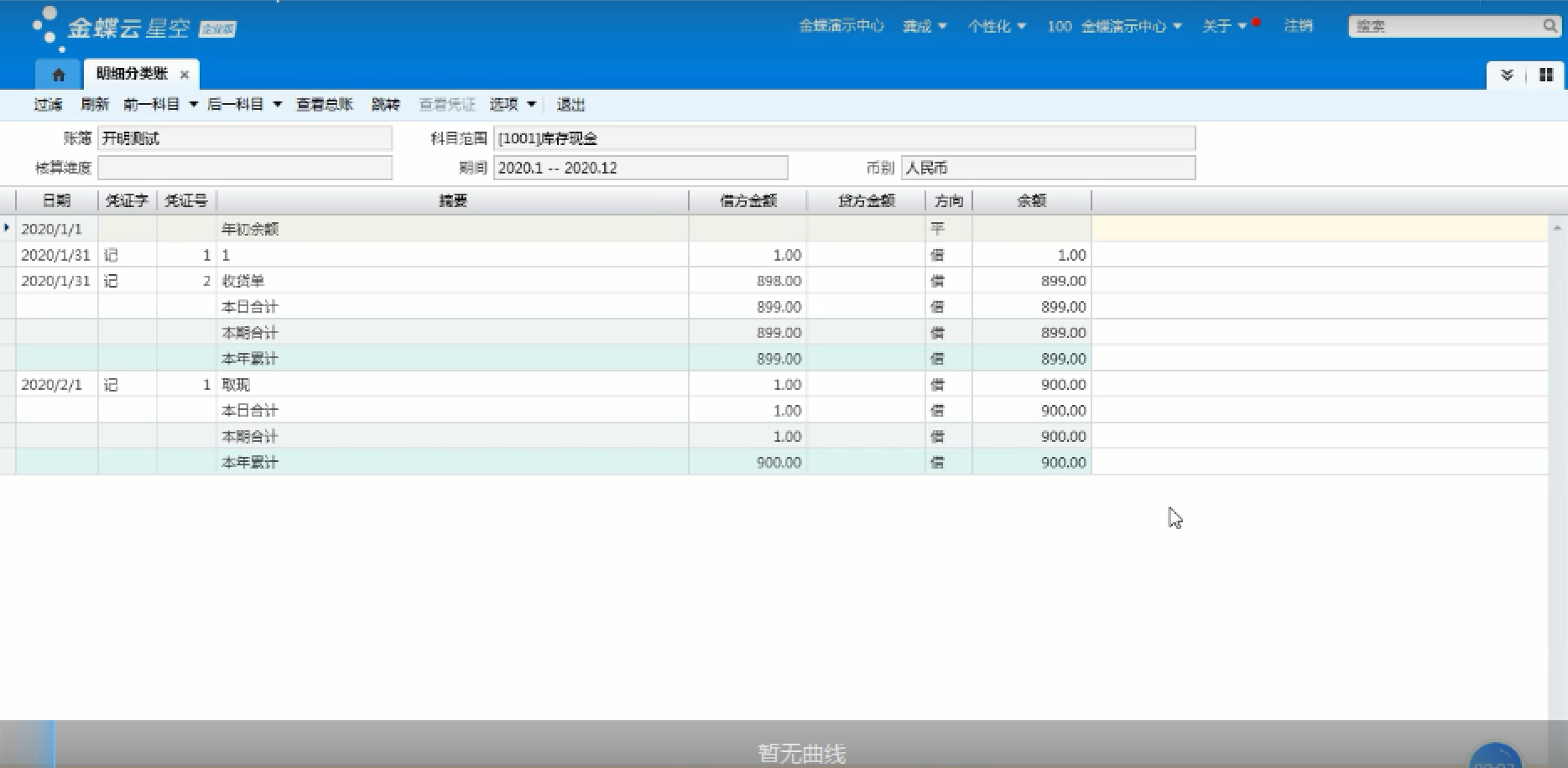Open the 选项 dropdown menu
The height and width of the screenshot is (768, 1568).
(x=513, y=105)
